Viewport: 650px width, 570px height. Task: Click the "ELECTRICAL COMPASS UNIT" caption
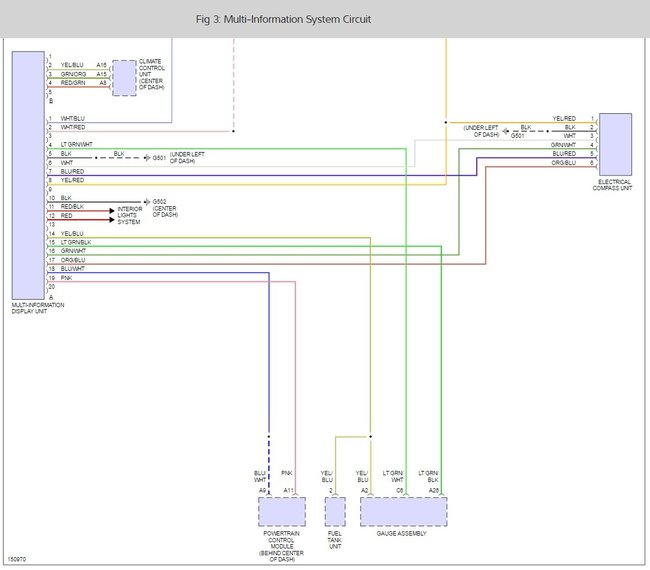pyautogui.click(x=613, y=185)
